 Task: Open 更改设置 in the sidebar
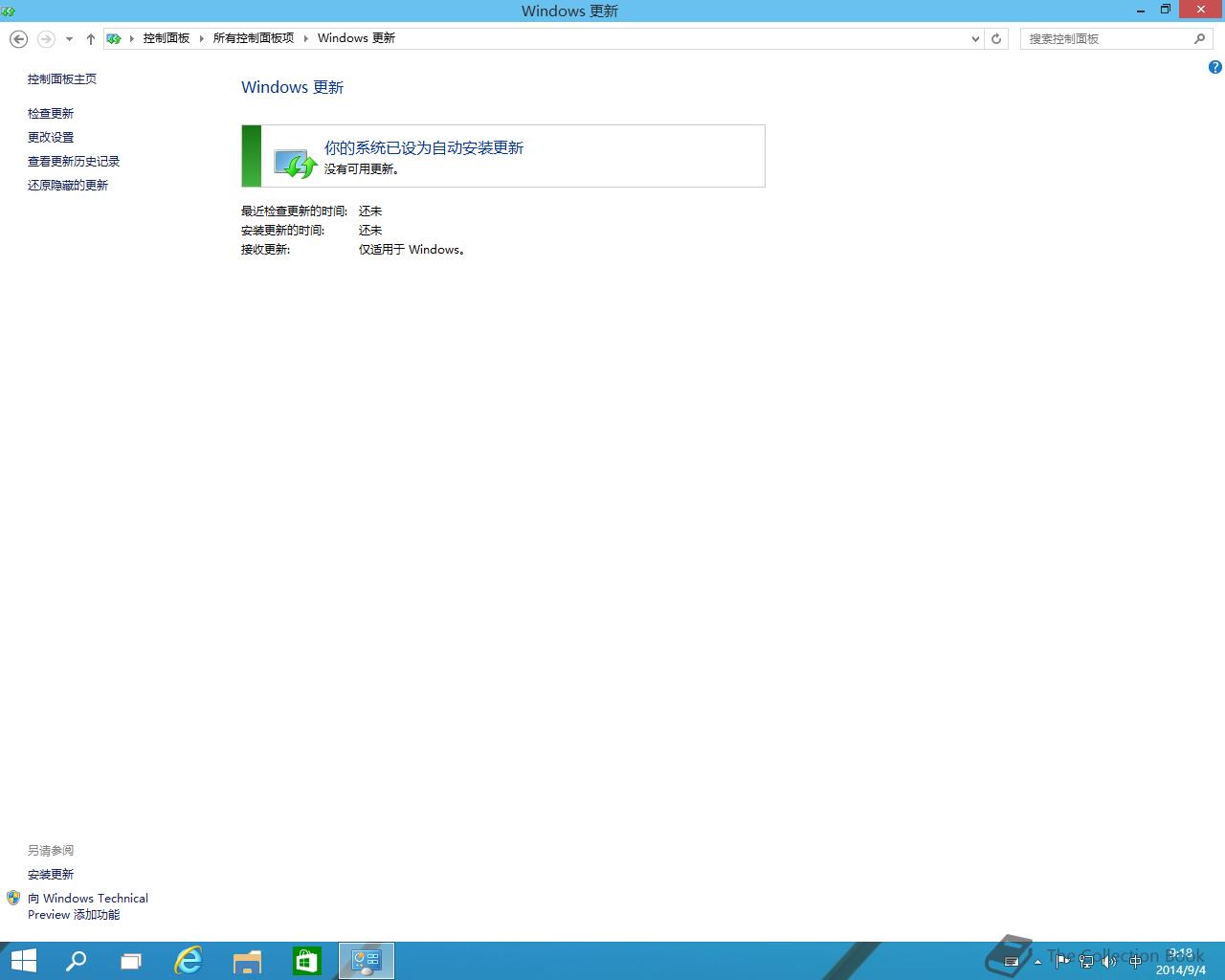[x=51, y=138]
